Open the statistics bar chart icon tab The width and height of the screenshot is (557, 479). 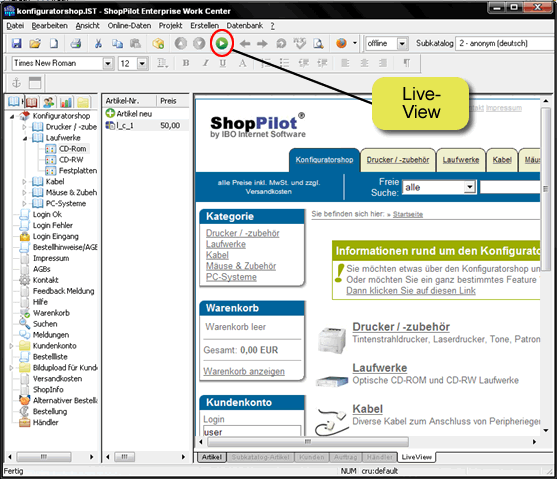(66, 102)
